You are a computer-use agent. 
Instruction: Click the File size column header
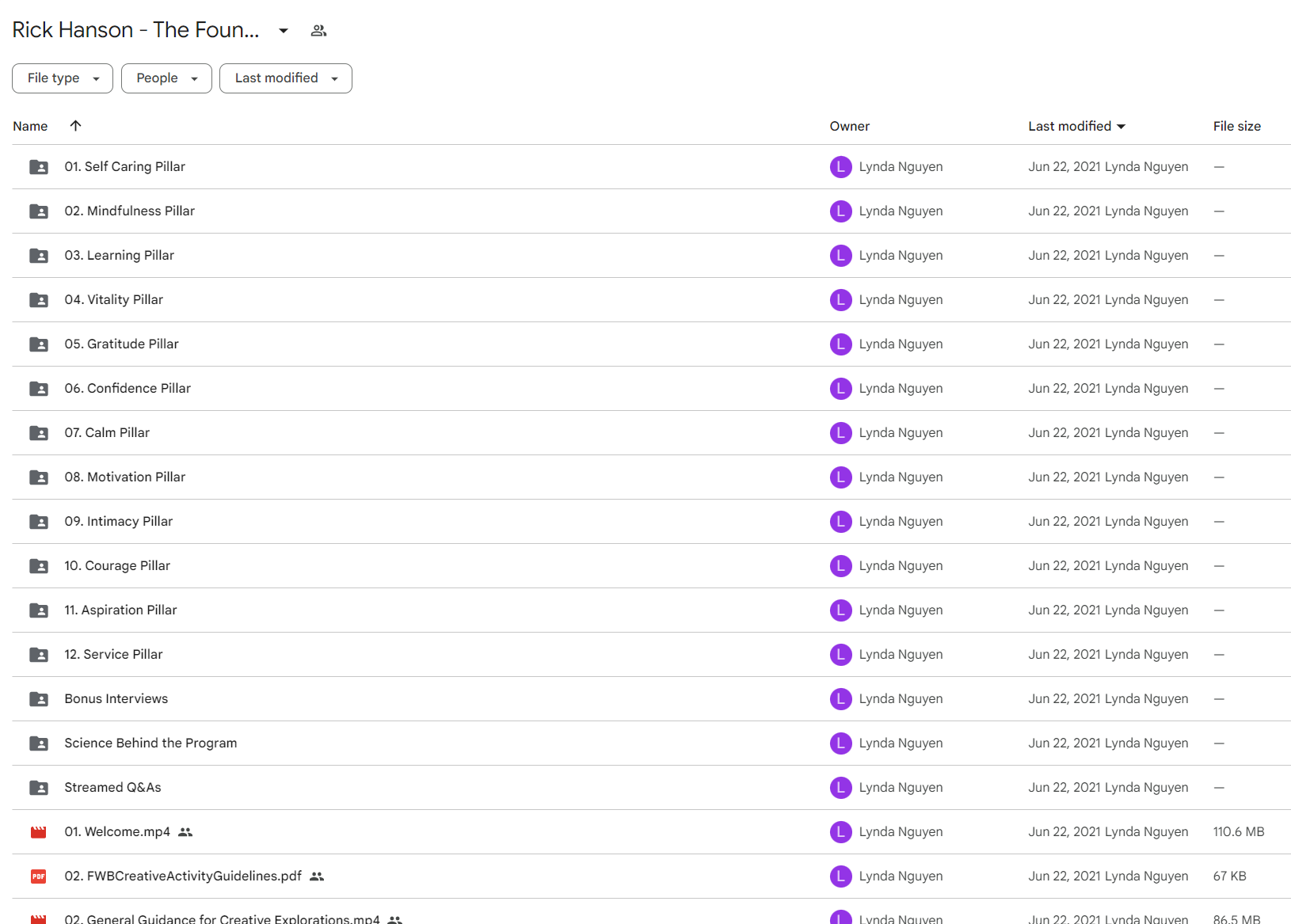click(x=1236, y=127)
